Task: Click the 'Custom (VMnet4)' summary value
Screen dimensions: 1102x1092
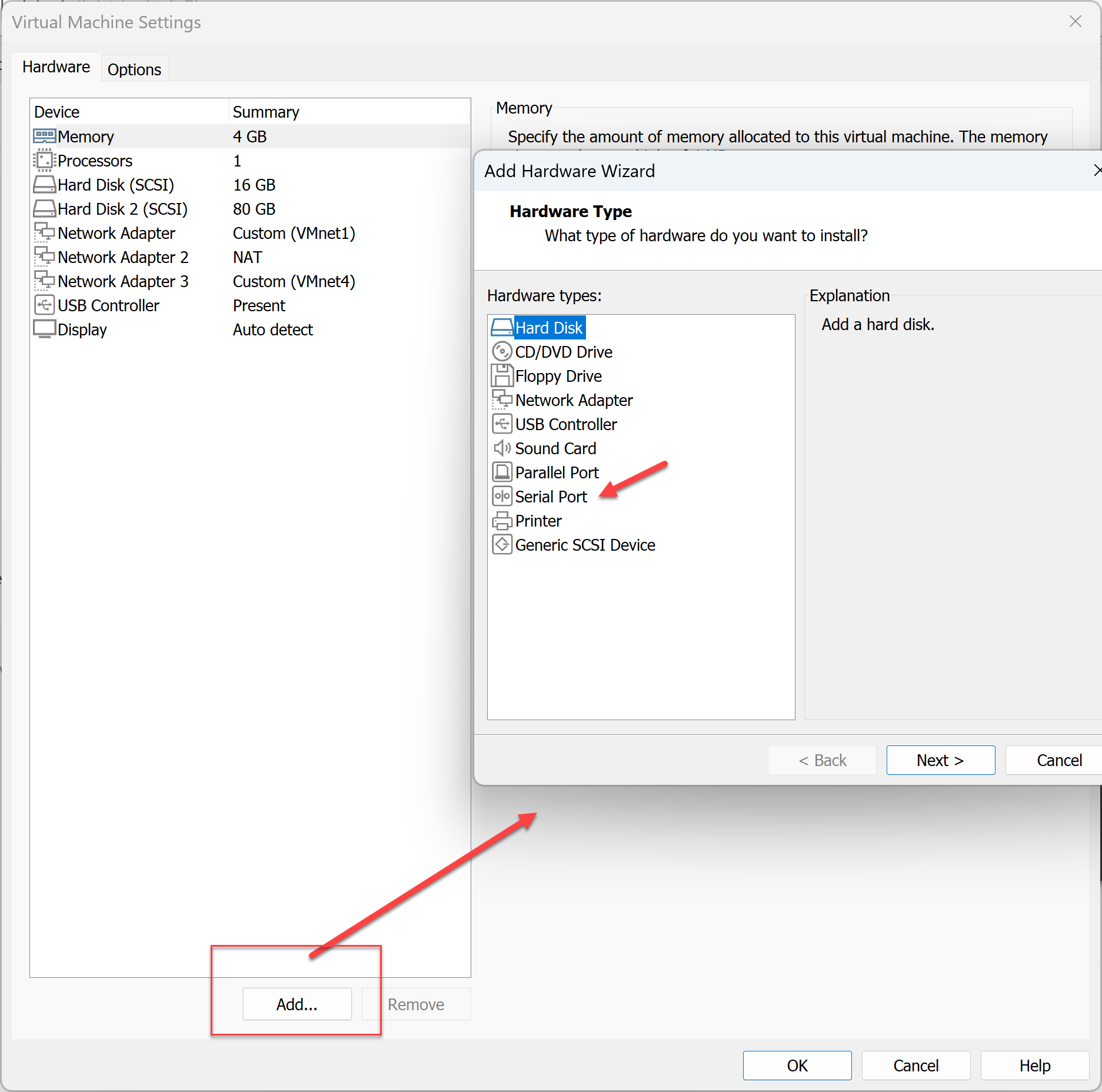Action: coord(294,281)
